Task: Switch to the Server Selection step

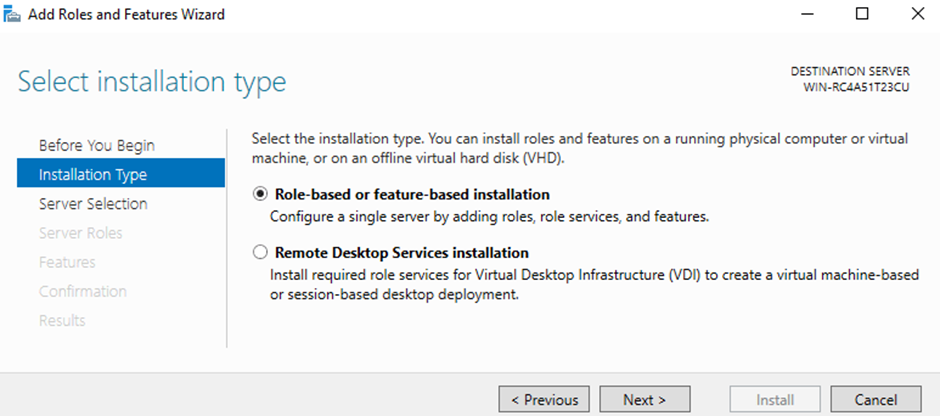Action: pos(93,204)
